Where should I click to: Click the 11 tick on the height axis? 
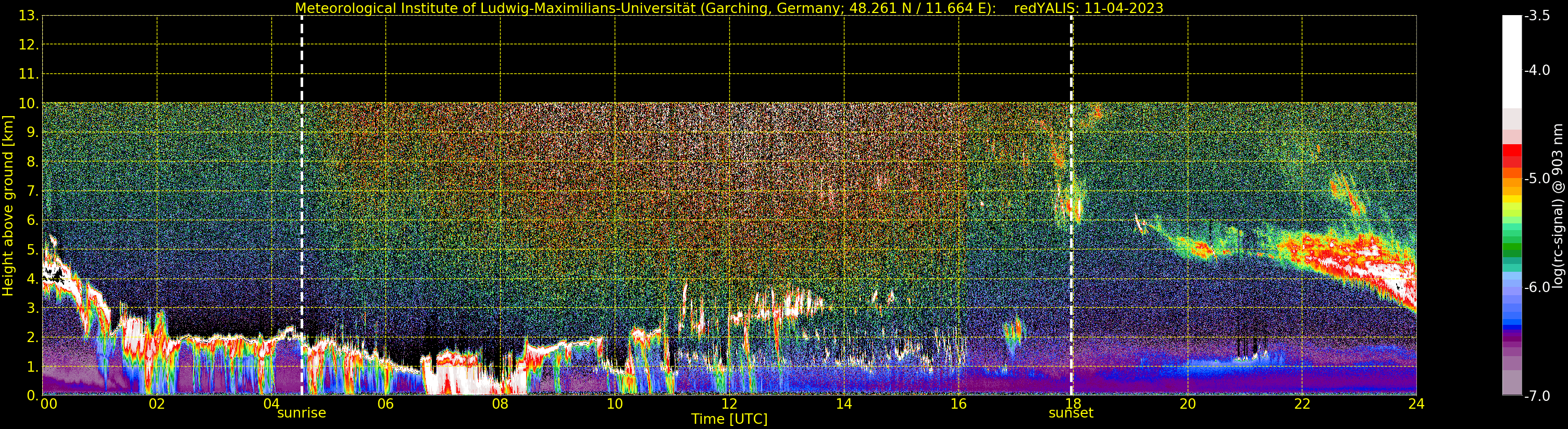point(28,74)
